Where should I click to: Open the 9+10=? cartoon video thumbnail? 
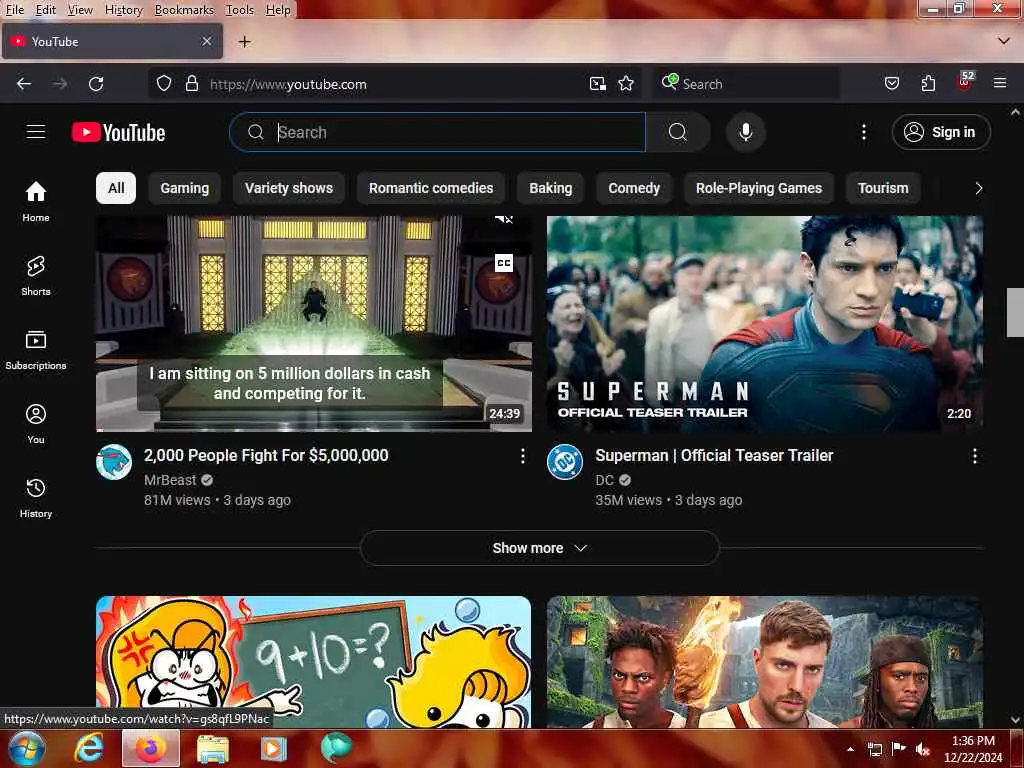[x=313, y=662]
